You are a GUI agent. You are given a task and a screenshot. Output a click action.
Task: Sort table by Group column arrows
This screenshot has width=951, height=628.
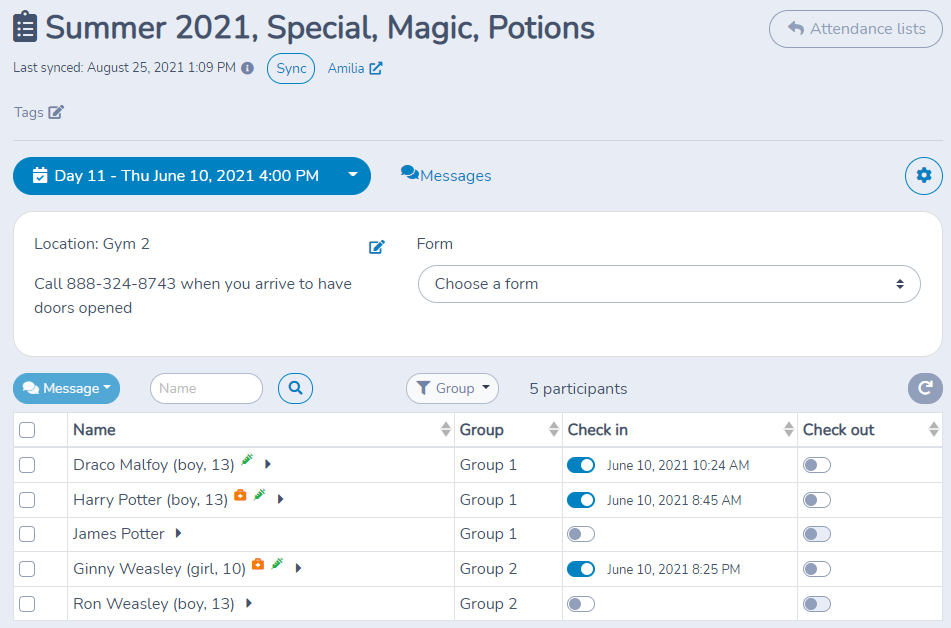coord(553,430)
